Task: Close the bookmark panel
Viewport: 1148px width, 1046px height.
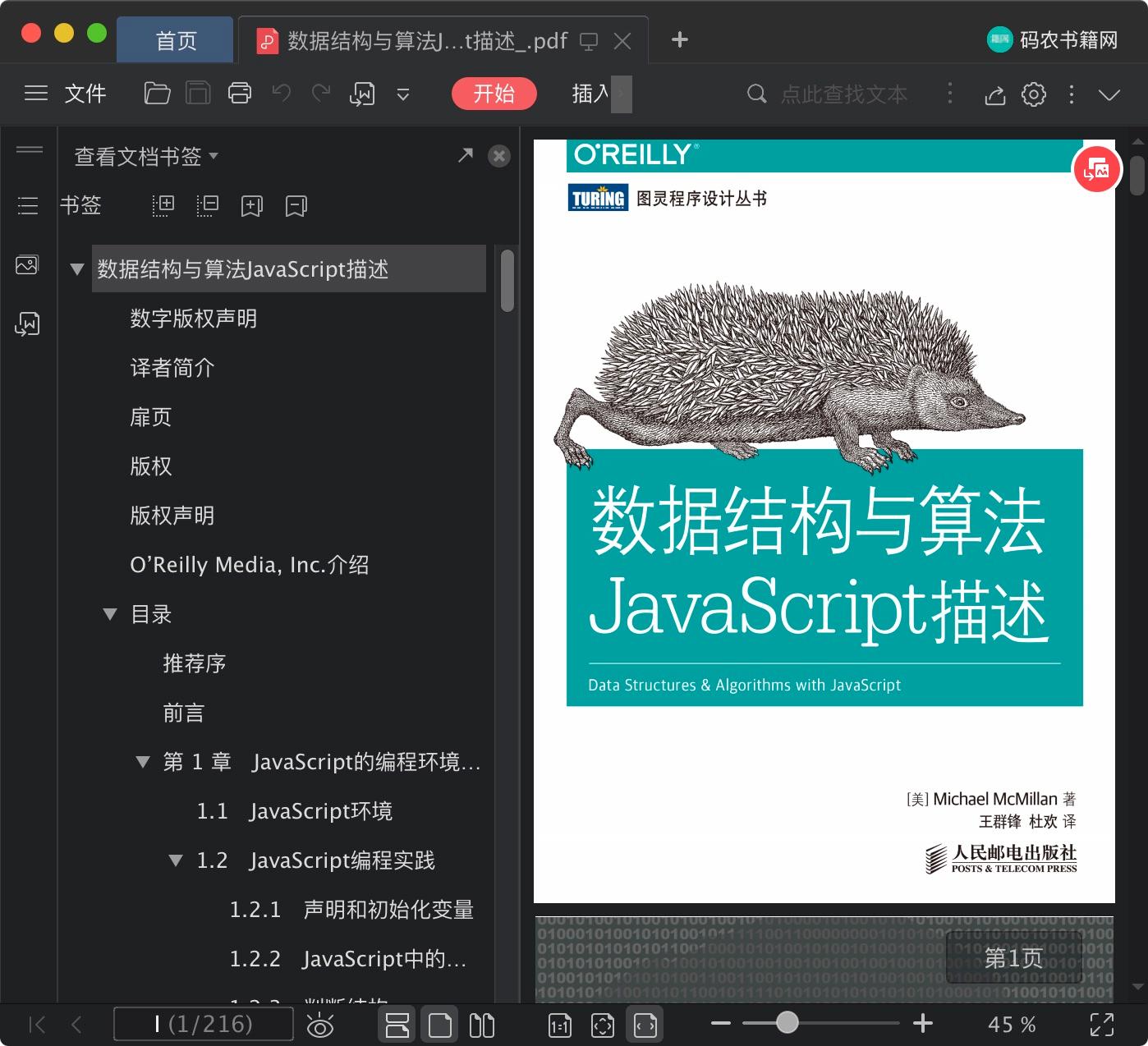Action: pos(499,156)
